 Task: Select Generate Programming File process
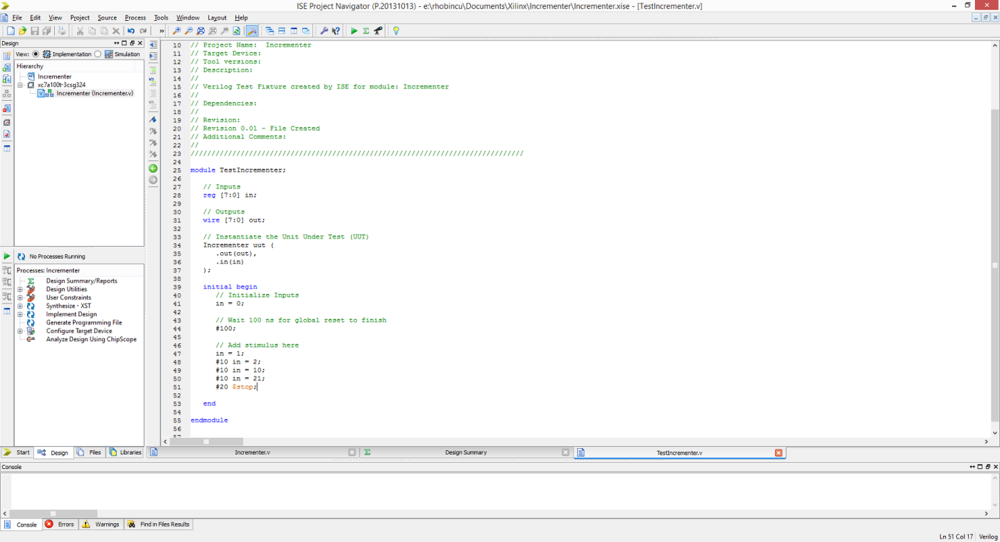click(x=84, y=323)
